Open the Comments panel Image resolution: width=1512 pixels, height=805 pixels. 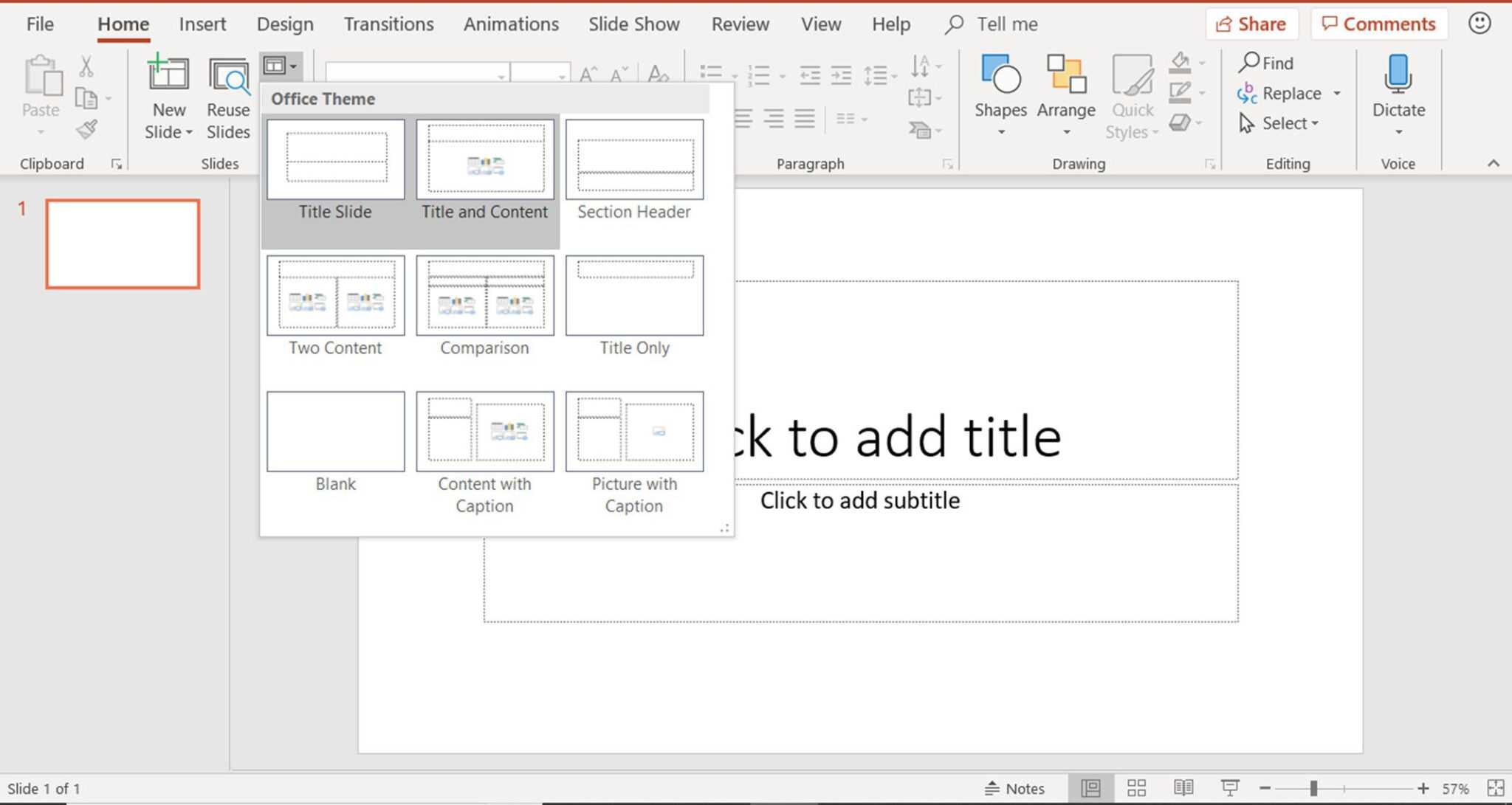pos(1379,24)
